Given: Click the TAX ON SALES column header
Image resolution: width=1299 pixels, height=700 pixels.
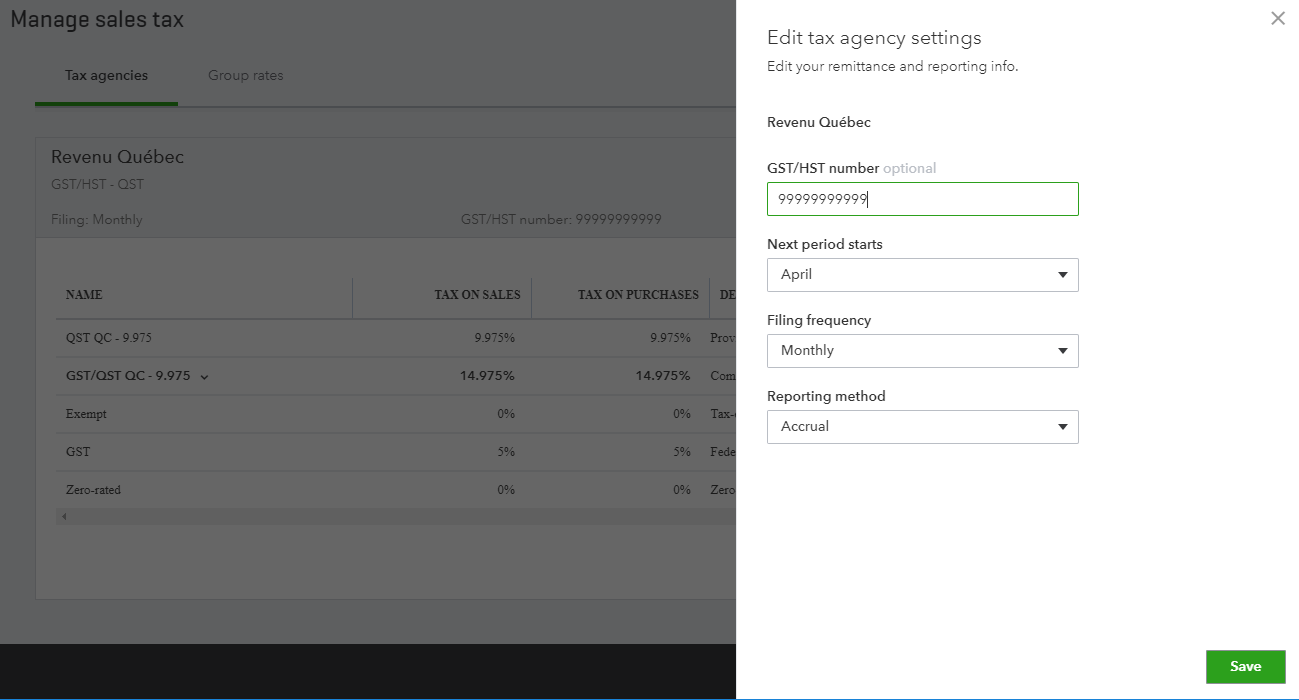Looking at the screenshot, I should 477,295.
